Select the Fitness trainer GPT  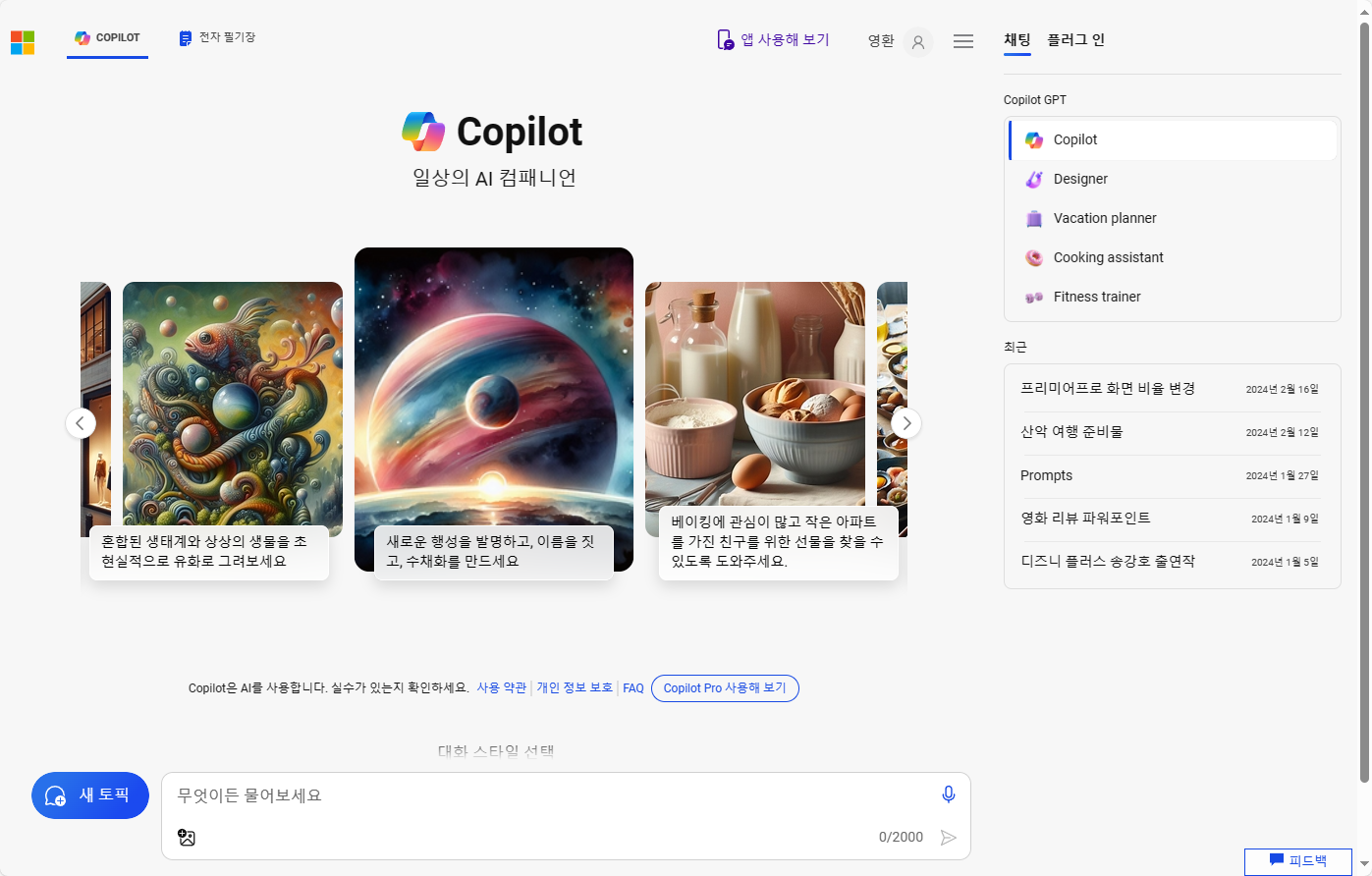[1173, 297]
